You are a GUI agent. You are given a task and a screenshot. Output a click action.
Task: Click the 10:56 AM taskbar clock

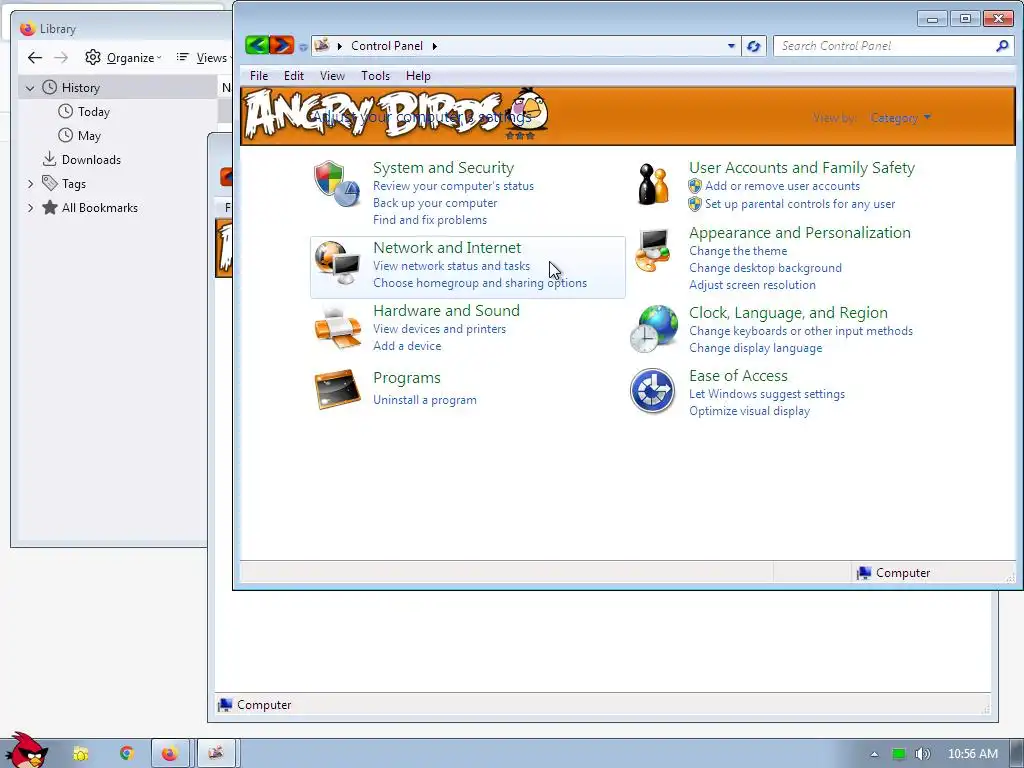(x=972, y=754)
